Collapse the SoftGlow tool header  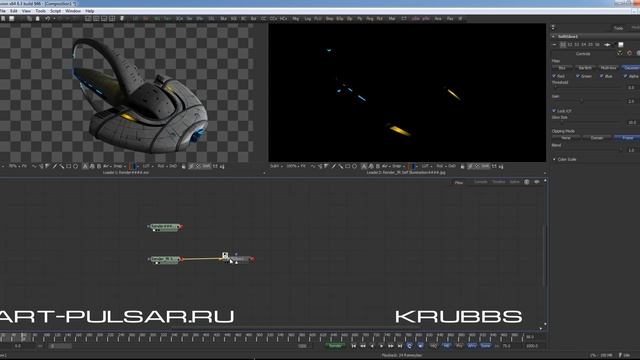tap(554, 37)
